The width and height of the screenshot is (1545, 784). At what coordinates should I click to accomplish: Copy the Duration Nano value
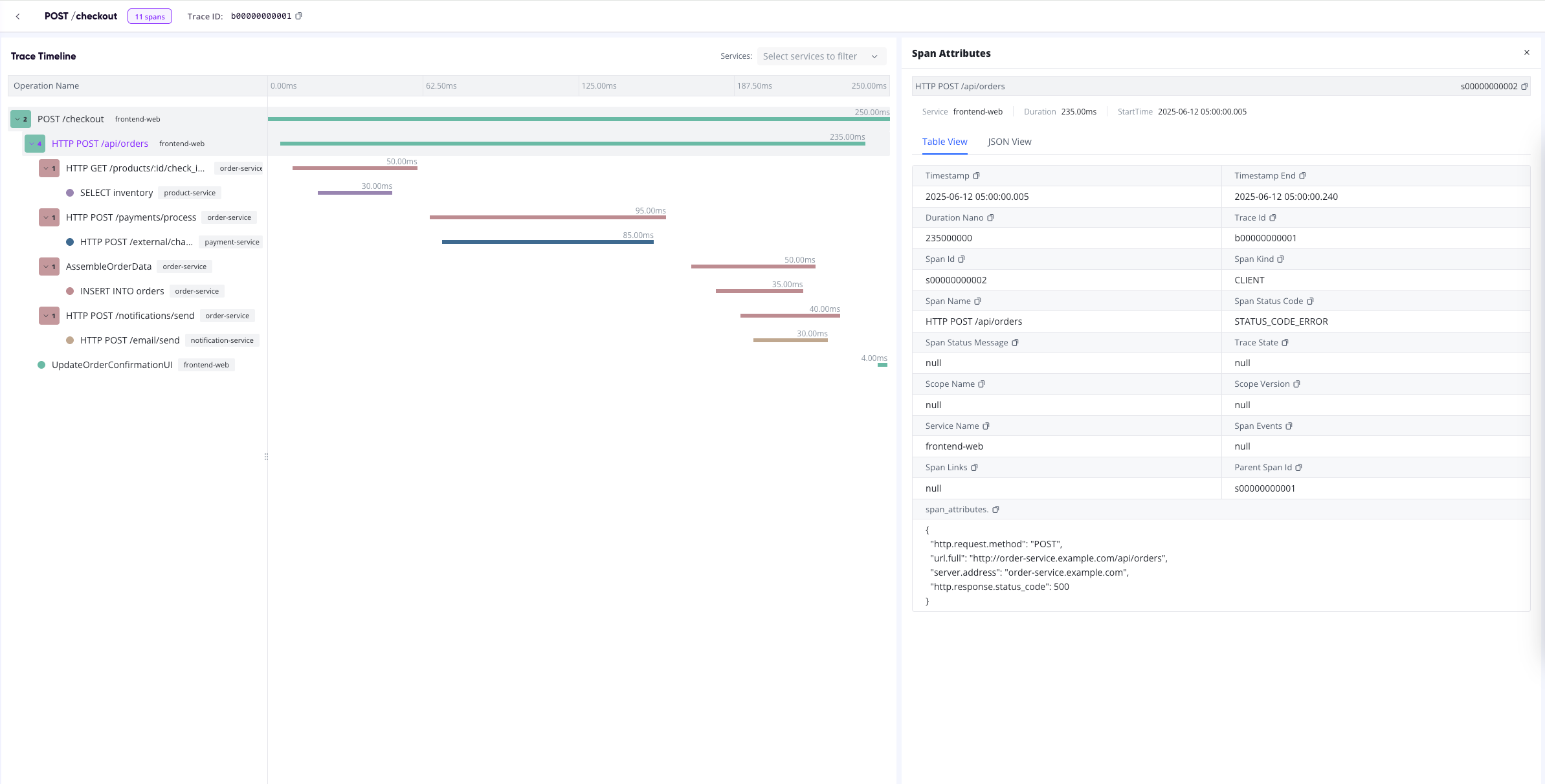tap(990, 218)
